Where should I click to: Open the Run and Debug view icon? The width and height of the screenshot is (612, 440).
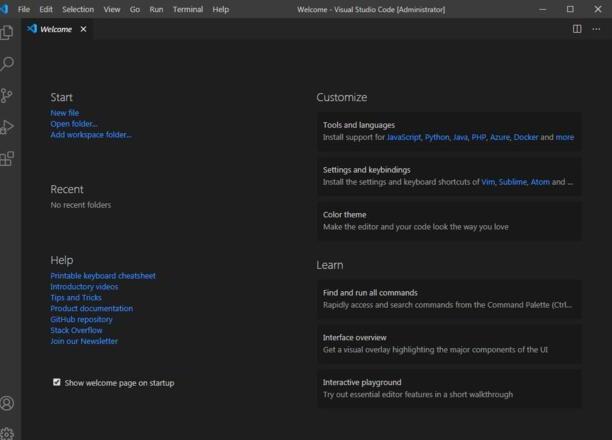pos(7,127)
